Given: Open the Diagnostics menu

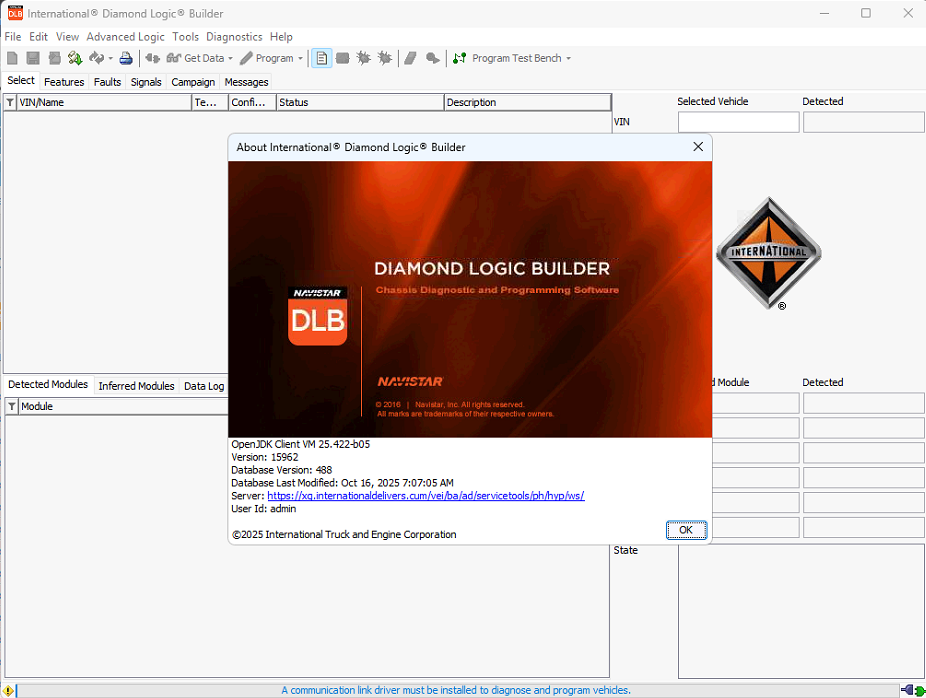Looking at the screenshot, I should pyautogui.click(x=234, y=36).
